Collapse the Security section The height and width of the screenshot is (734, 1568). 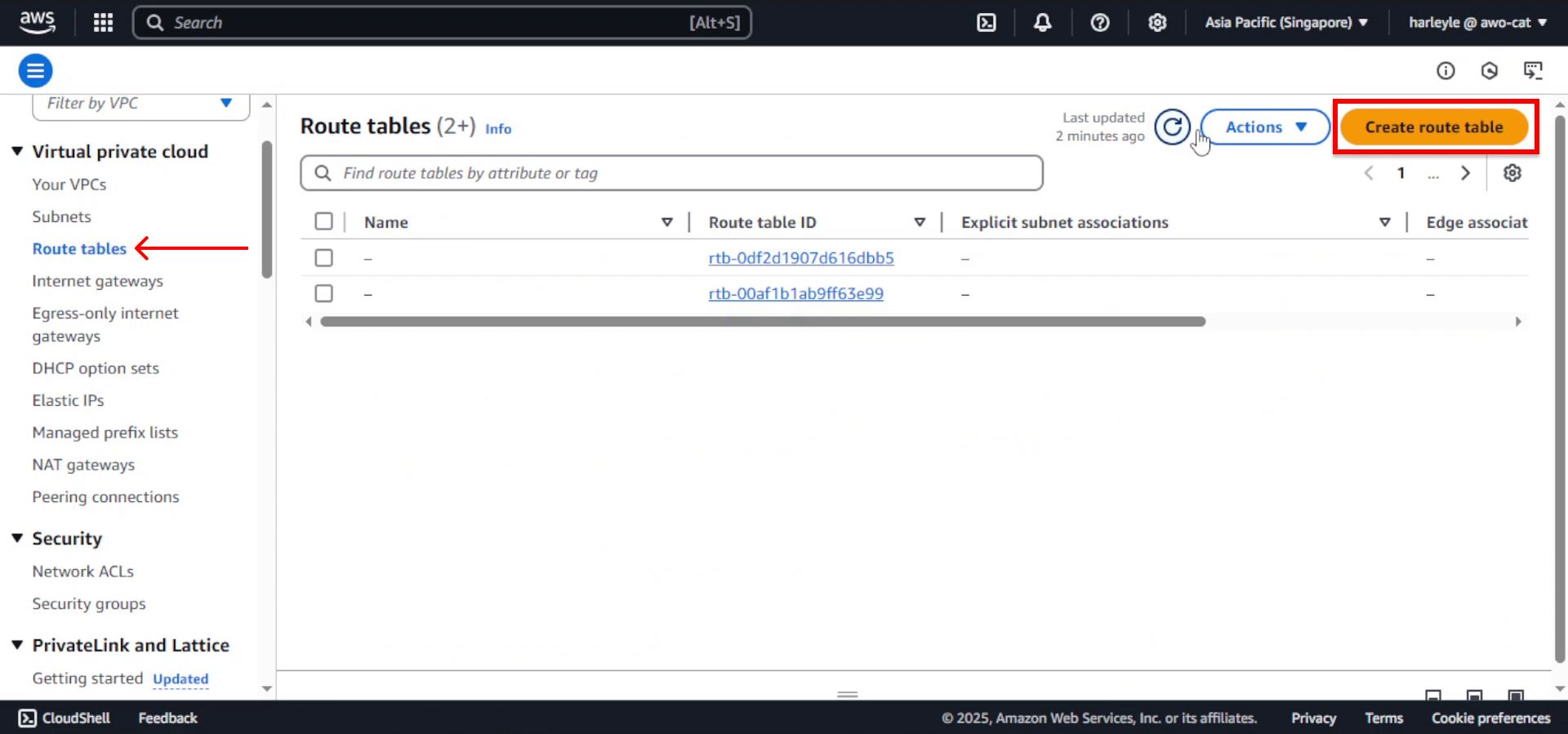[x=17, y=538]
